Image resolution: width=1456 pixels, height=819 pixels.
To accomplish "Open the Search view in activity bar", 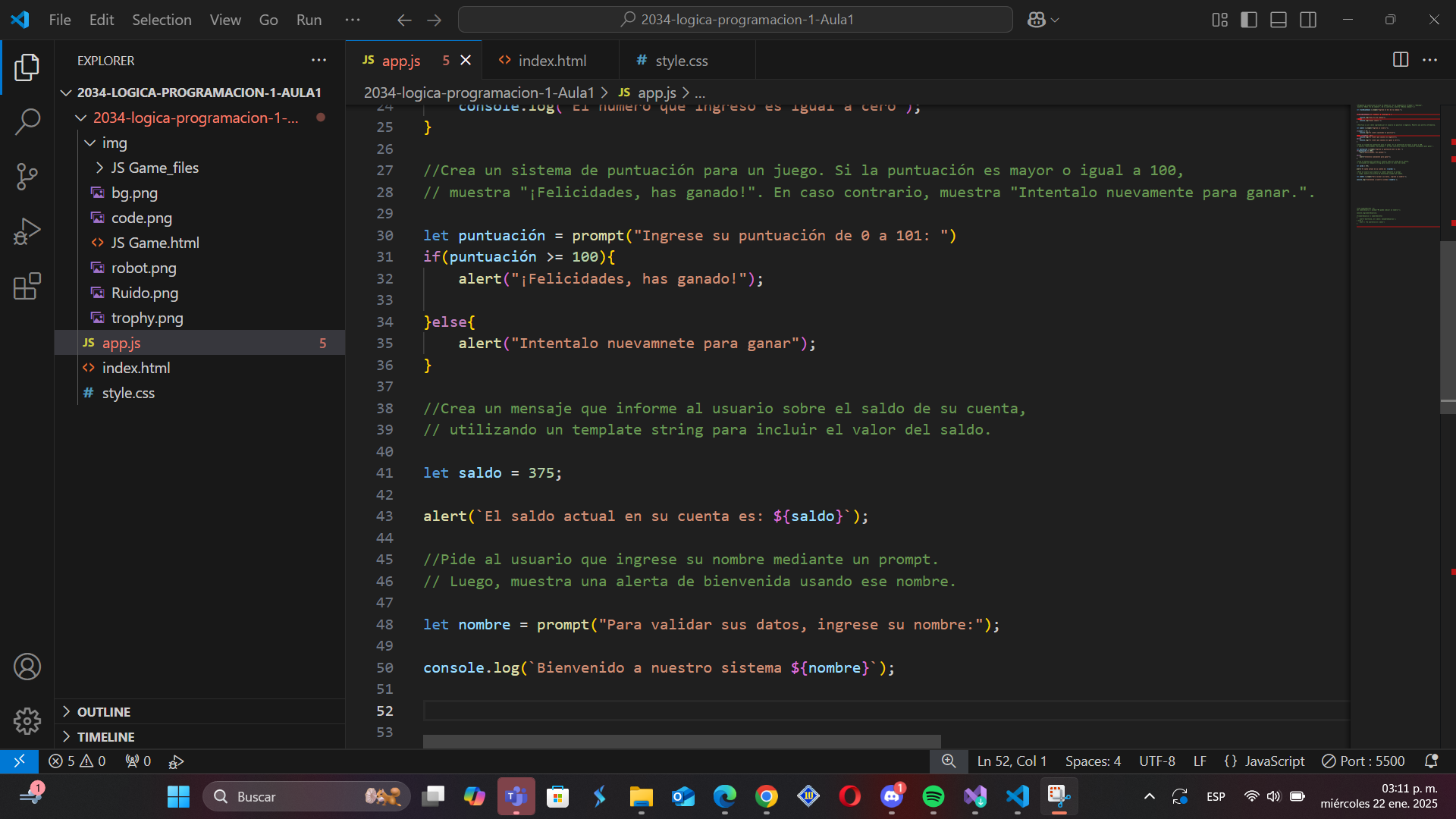I will tap(27, 122).
